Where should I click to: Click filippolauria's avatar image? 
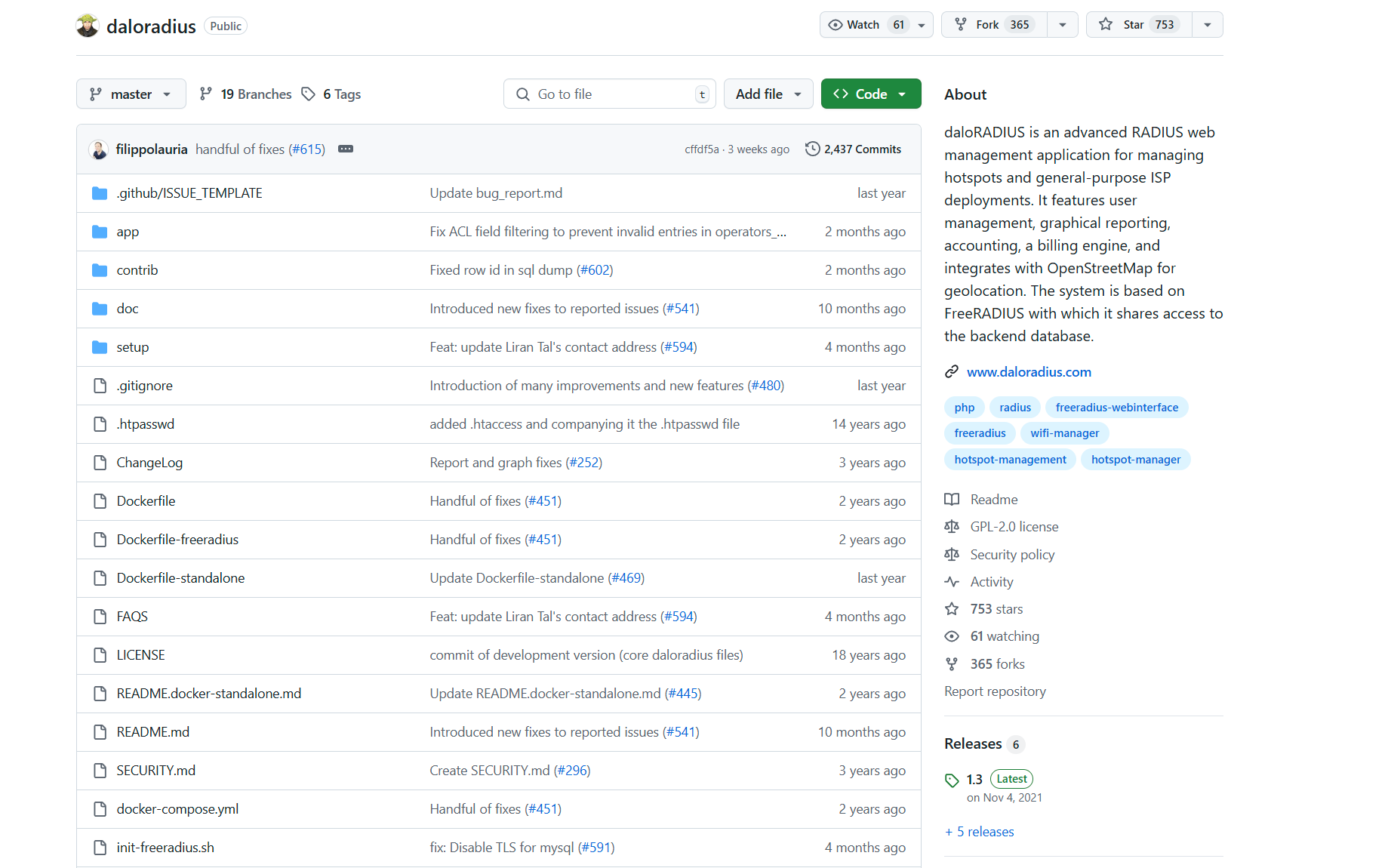(x=99, y=149)
